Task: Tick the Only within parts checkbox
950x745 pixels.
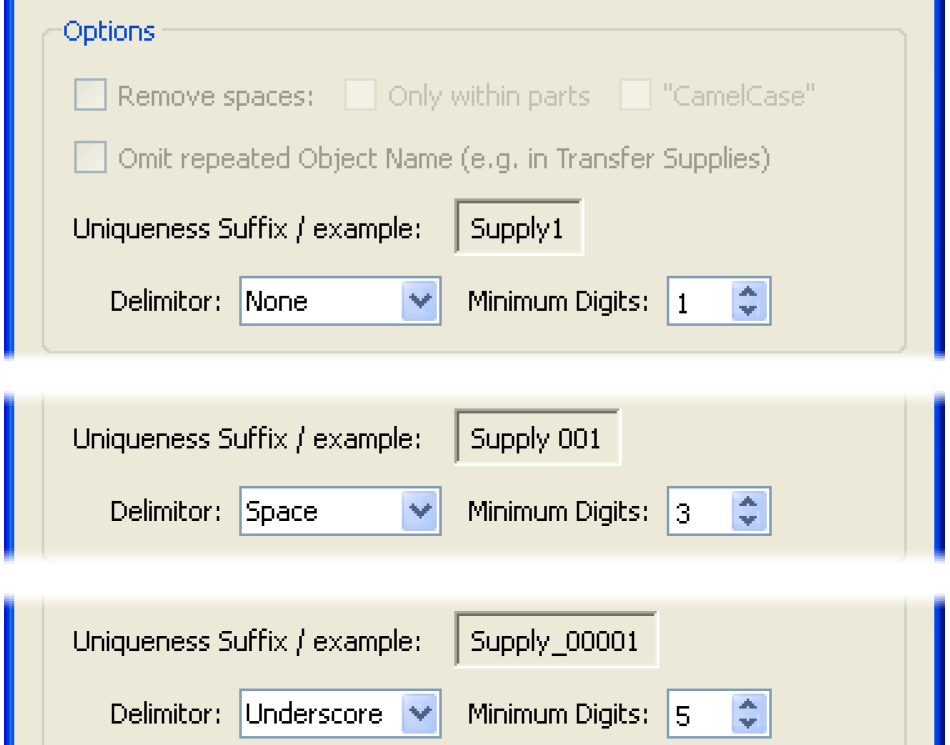Action: (x=360, y=97)
